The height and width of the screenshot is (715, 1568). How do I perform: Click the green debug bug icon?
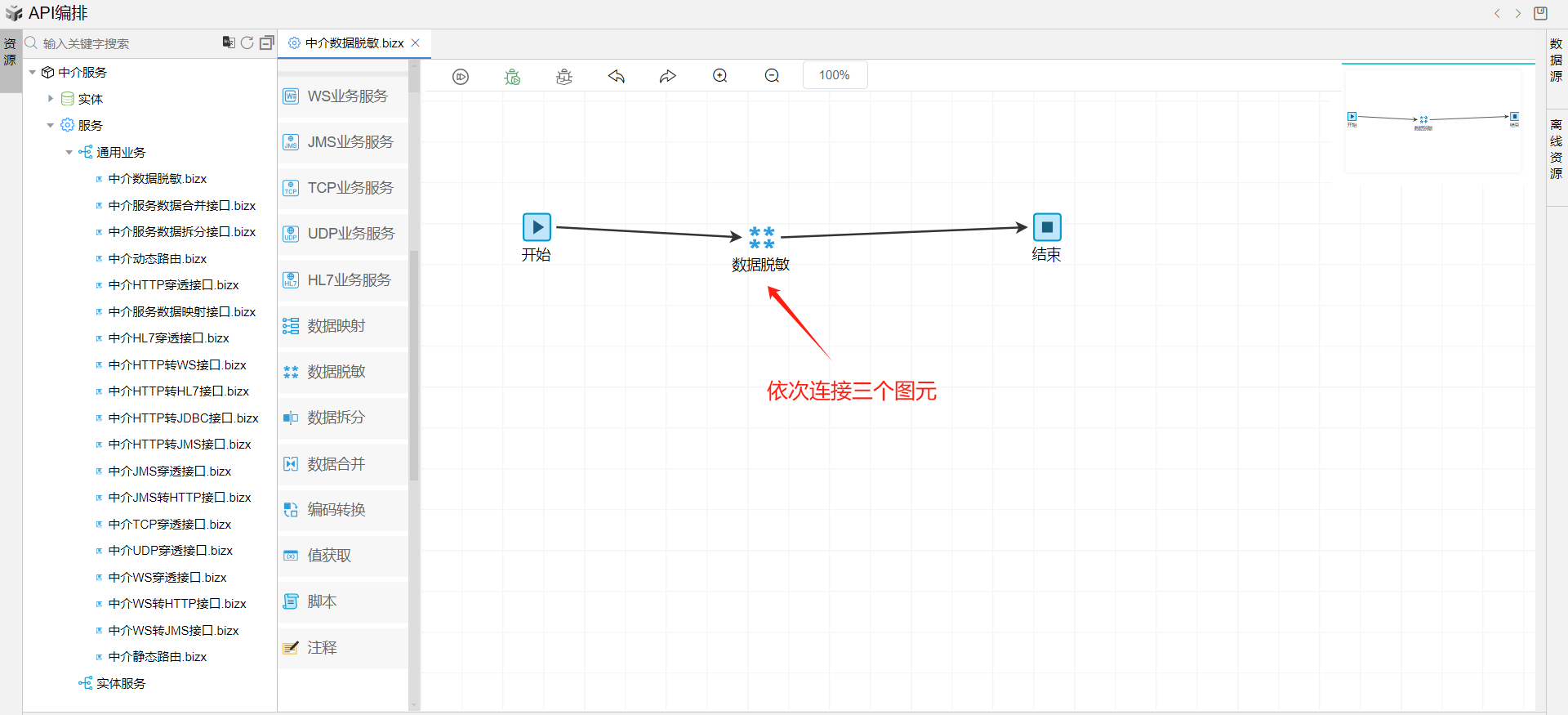tap(512, 77)
